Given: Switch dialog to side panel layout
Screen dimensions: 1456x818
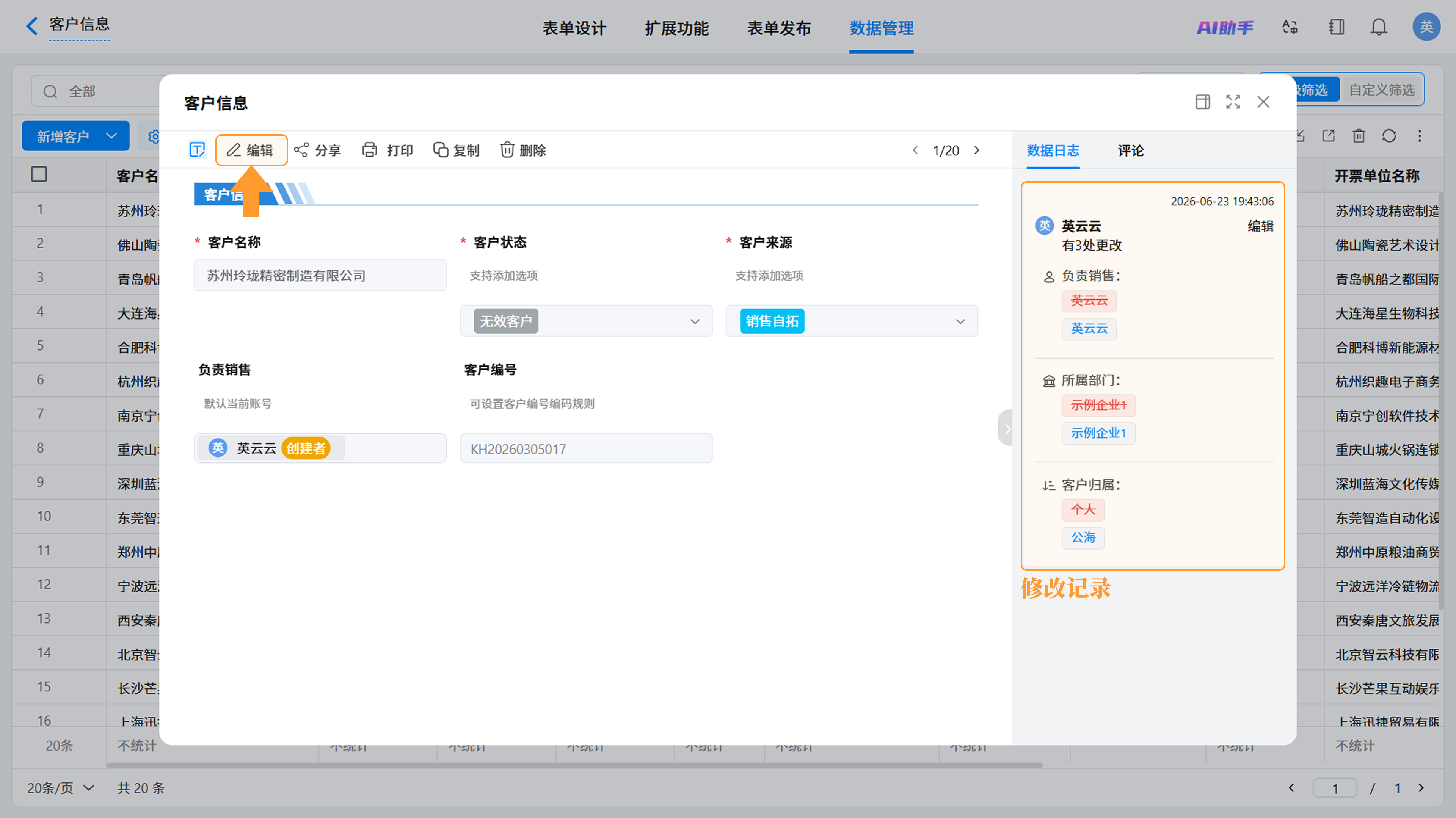Looking at the screenshot, I should click(1203, 102).
